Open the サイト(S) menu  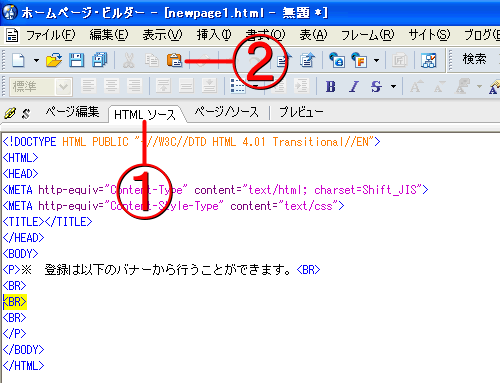[x=429, y=35]
